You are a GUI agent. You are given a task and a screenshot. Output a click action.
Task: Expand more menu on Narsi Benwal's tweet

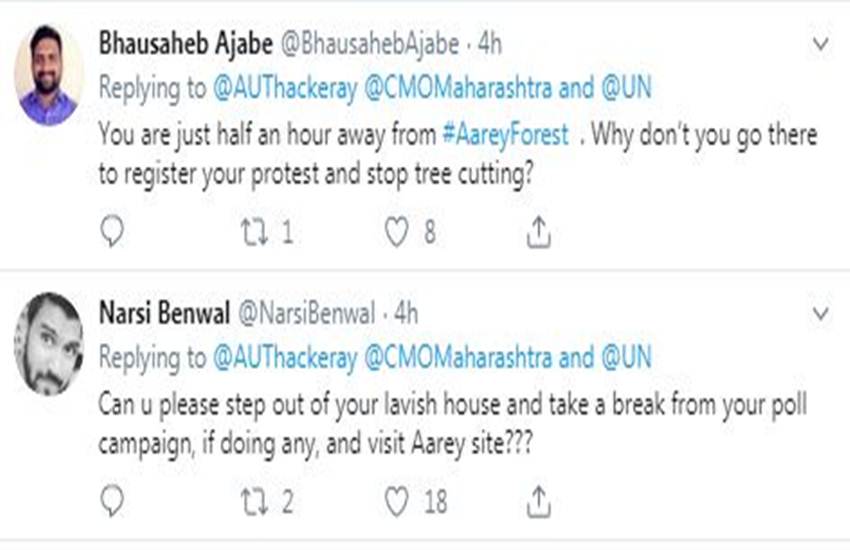point(820,314)
